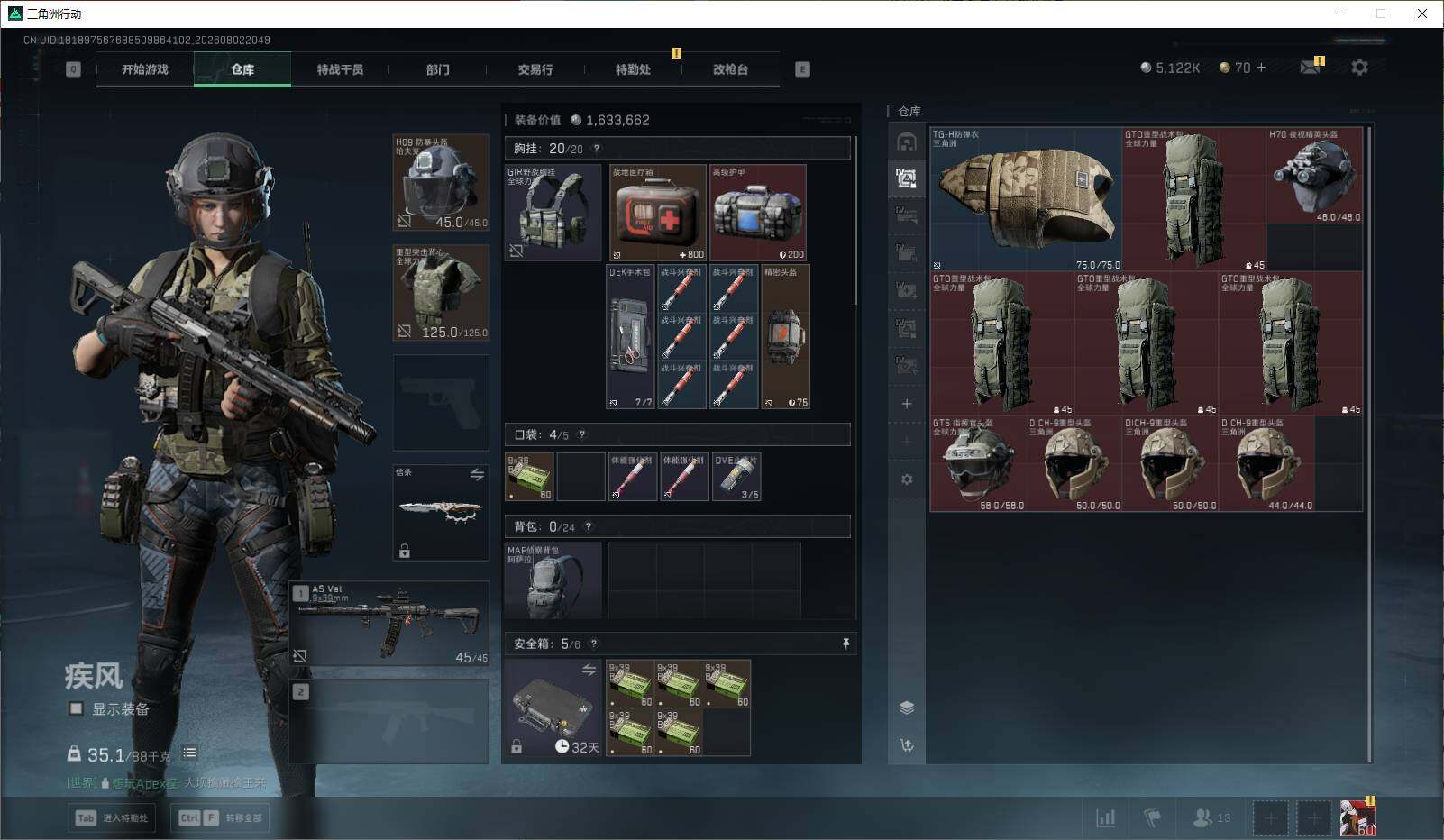Screen dimensions: 1444x840
Task: Open the player avatar at bottom right
Action: [x=1357, y=818]
